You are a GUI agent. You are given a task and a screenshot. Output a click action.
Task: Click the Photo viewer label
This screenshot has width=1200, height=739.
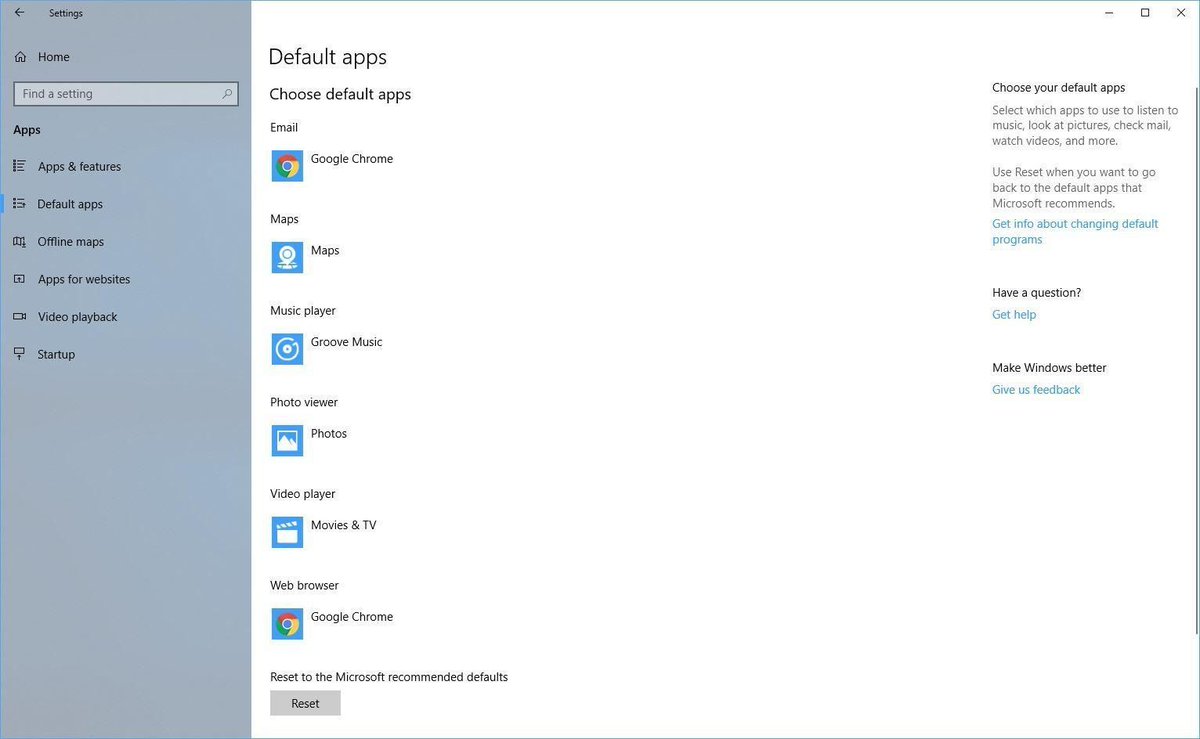pos(304,403)
